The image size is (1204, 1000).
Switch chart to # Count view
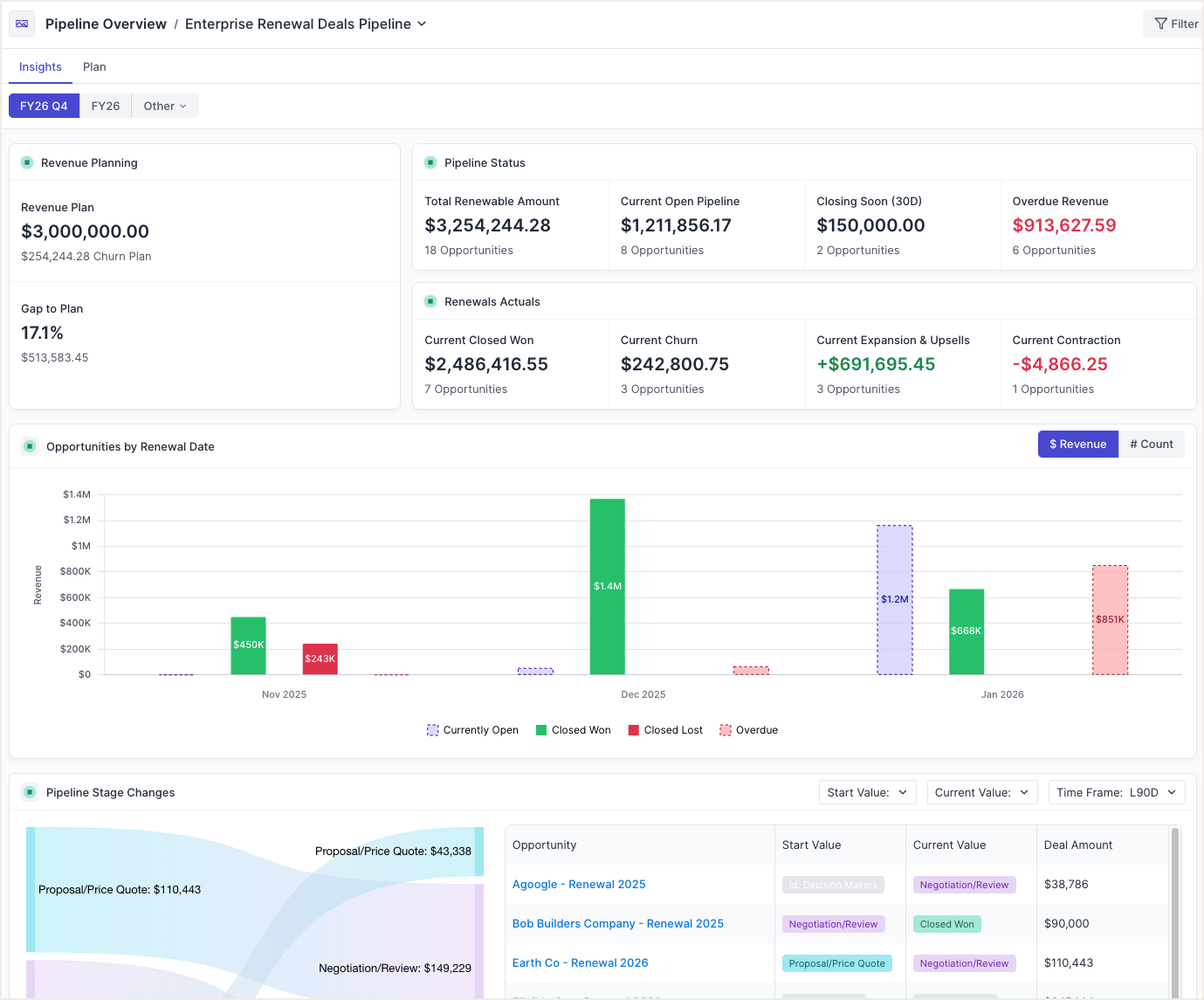[1151, 444]
